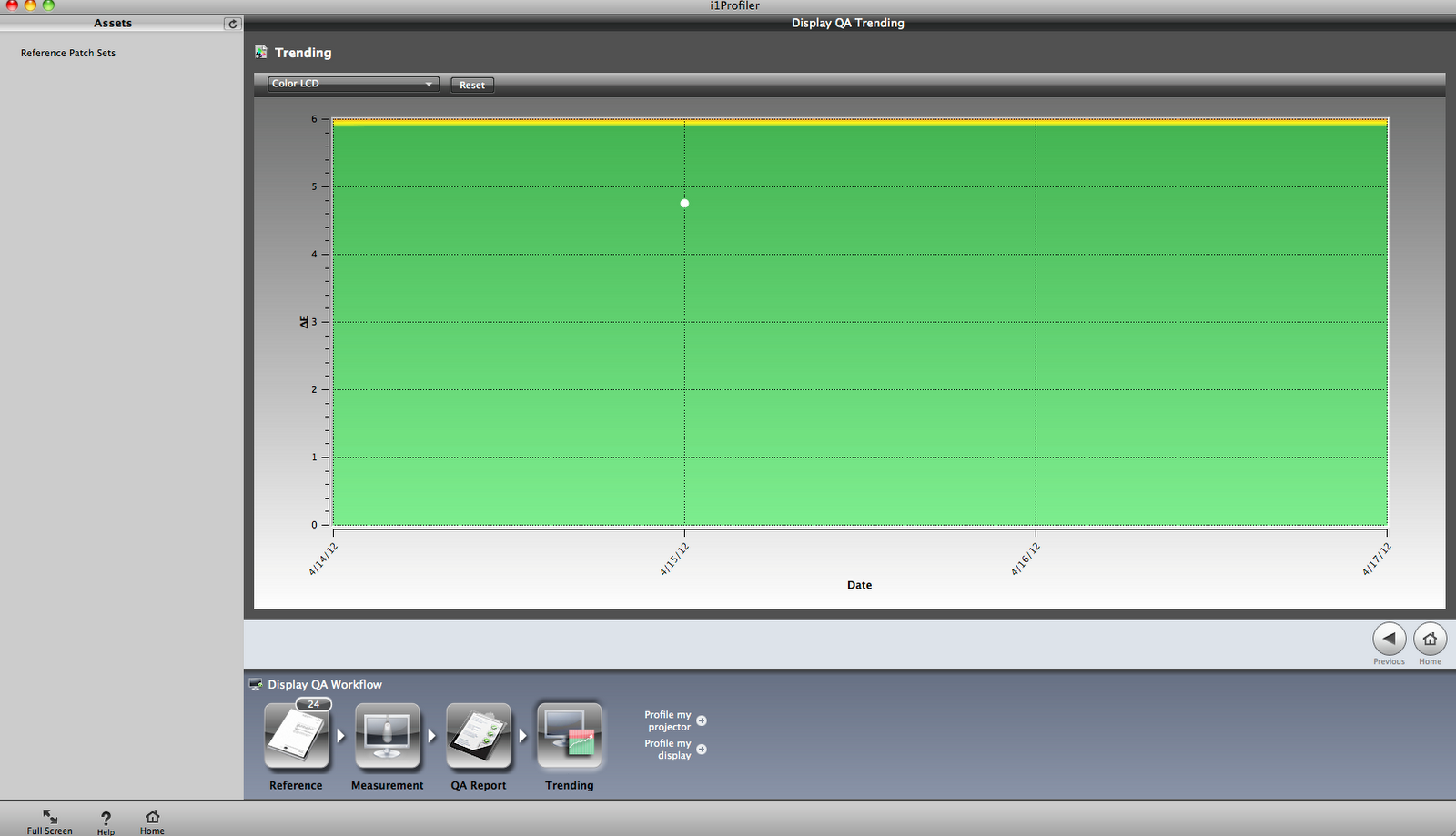
Task: Click the round Home button beside Previous
Action: click(1430, 639)
